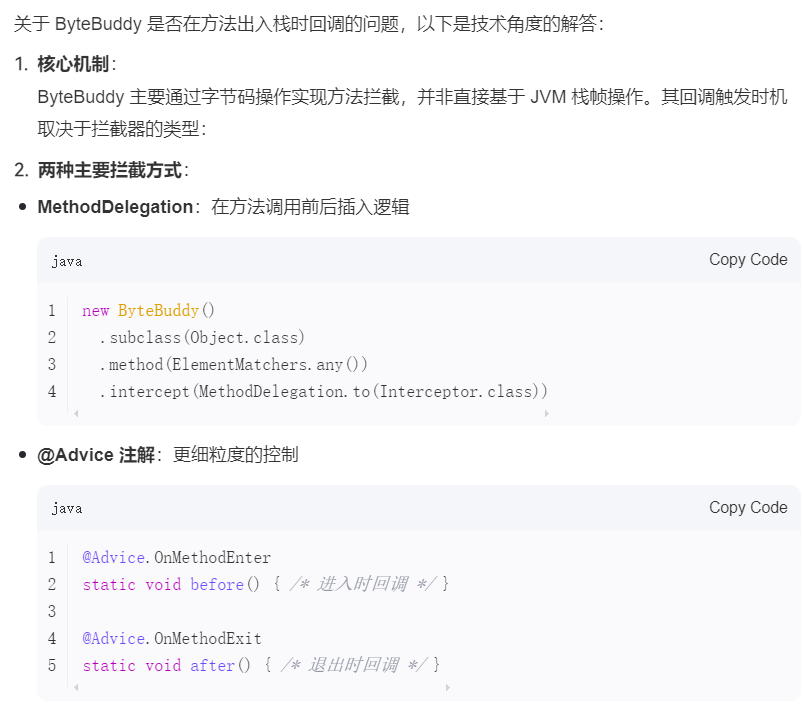Click the bullet point beside MethodDelegation
This screenshot has height=717, width=804.
(x=22, y=207)
